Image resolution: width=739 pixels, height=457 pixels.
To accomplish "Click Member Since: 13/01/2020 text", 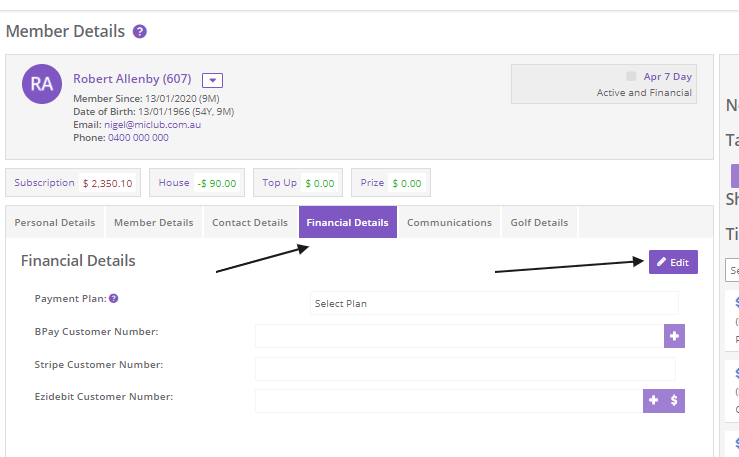I will [x=146, y=98].
